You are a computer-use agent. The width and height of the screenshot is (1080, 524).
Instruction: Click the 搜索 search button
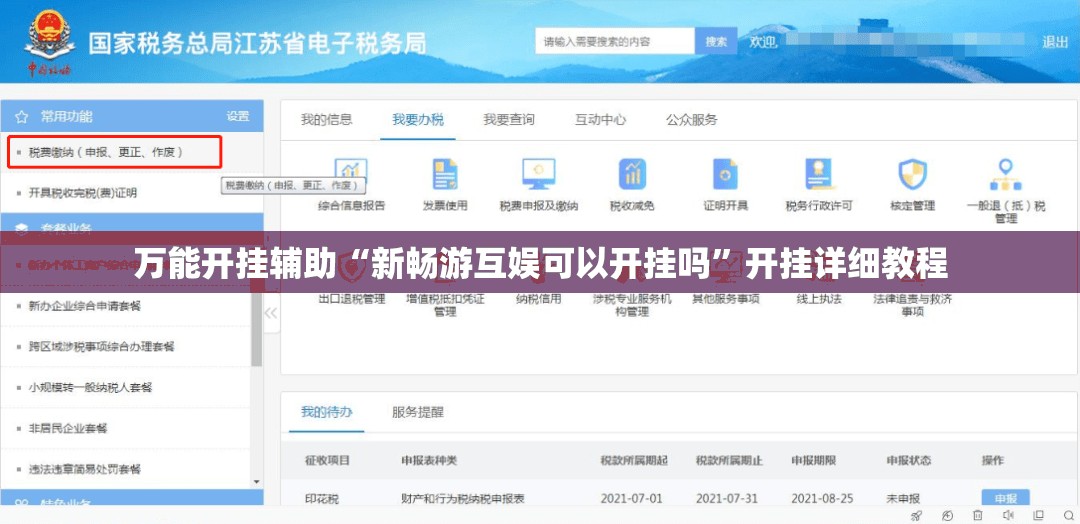(716, 41)
